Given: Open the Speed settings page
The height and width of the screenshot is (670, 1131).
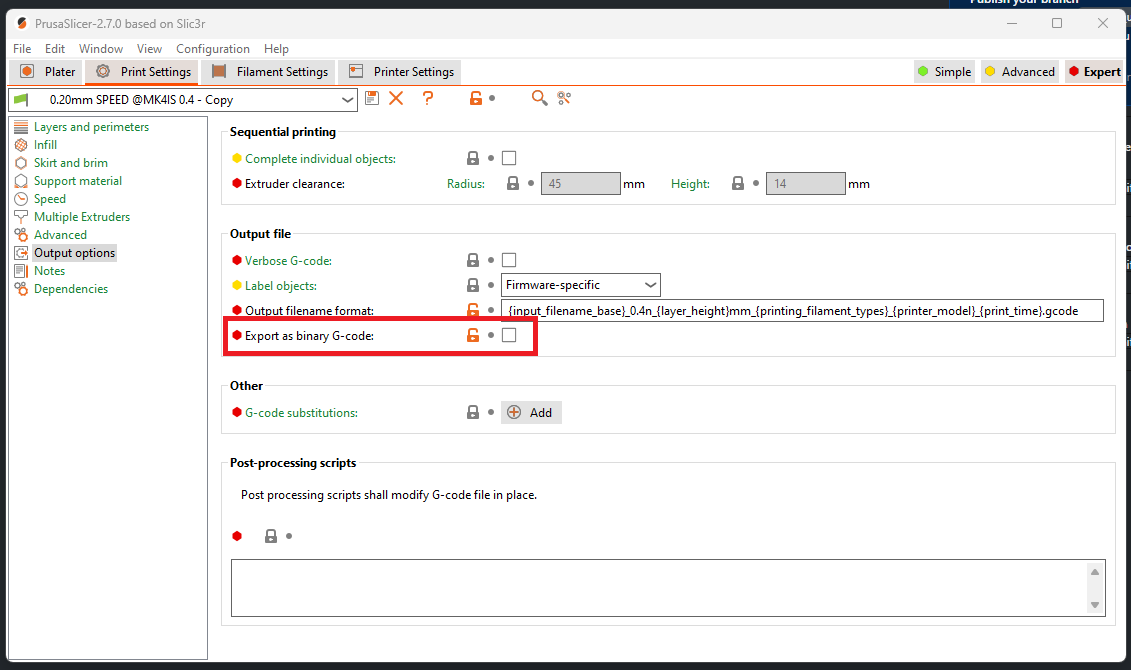Looking at the screenshot, I should [50, 198].
